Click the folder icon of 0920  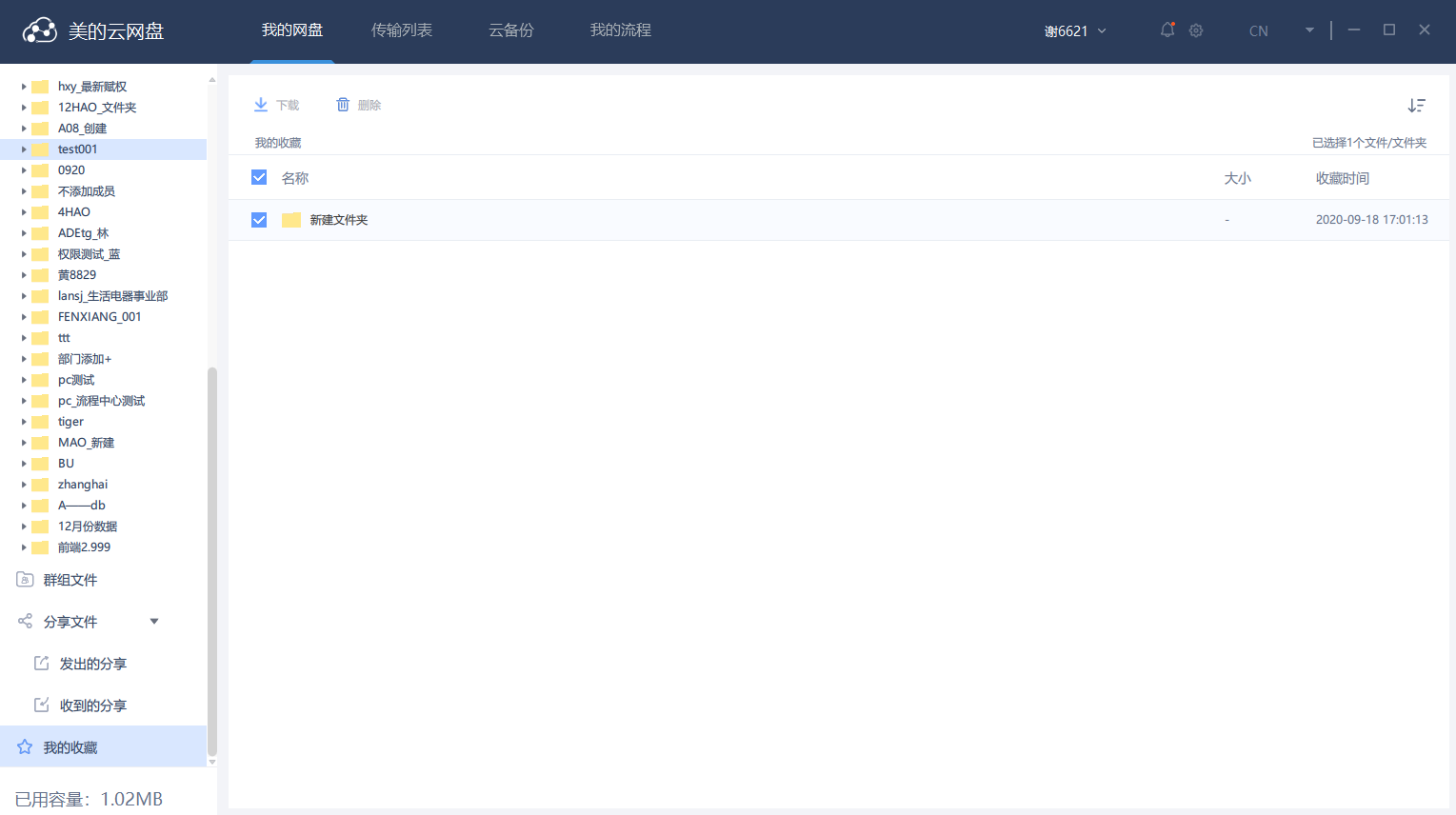(40, 170)
